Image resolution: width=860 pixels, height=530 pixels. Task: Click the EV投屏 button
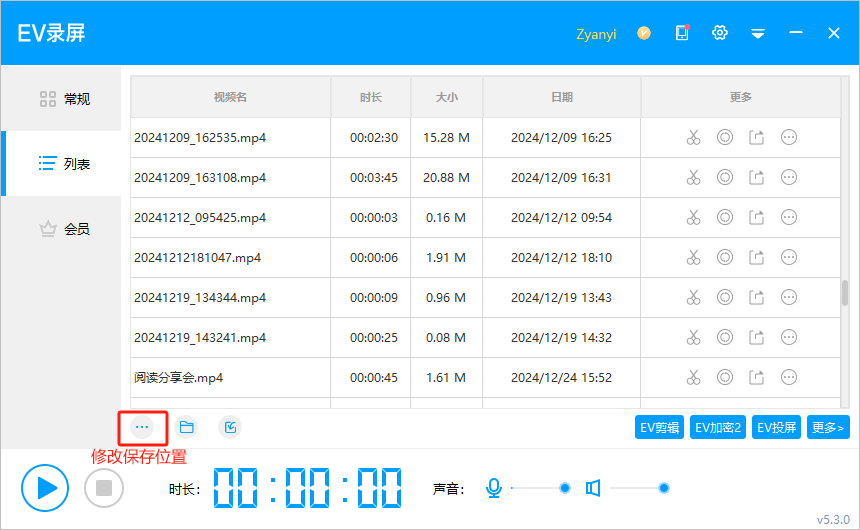pos(777,428)
